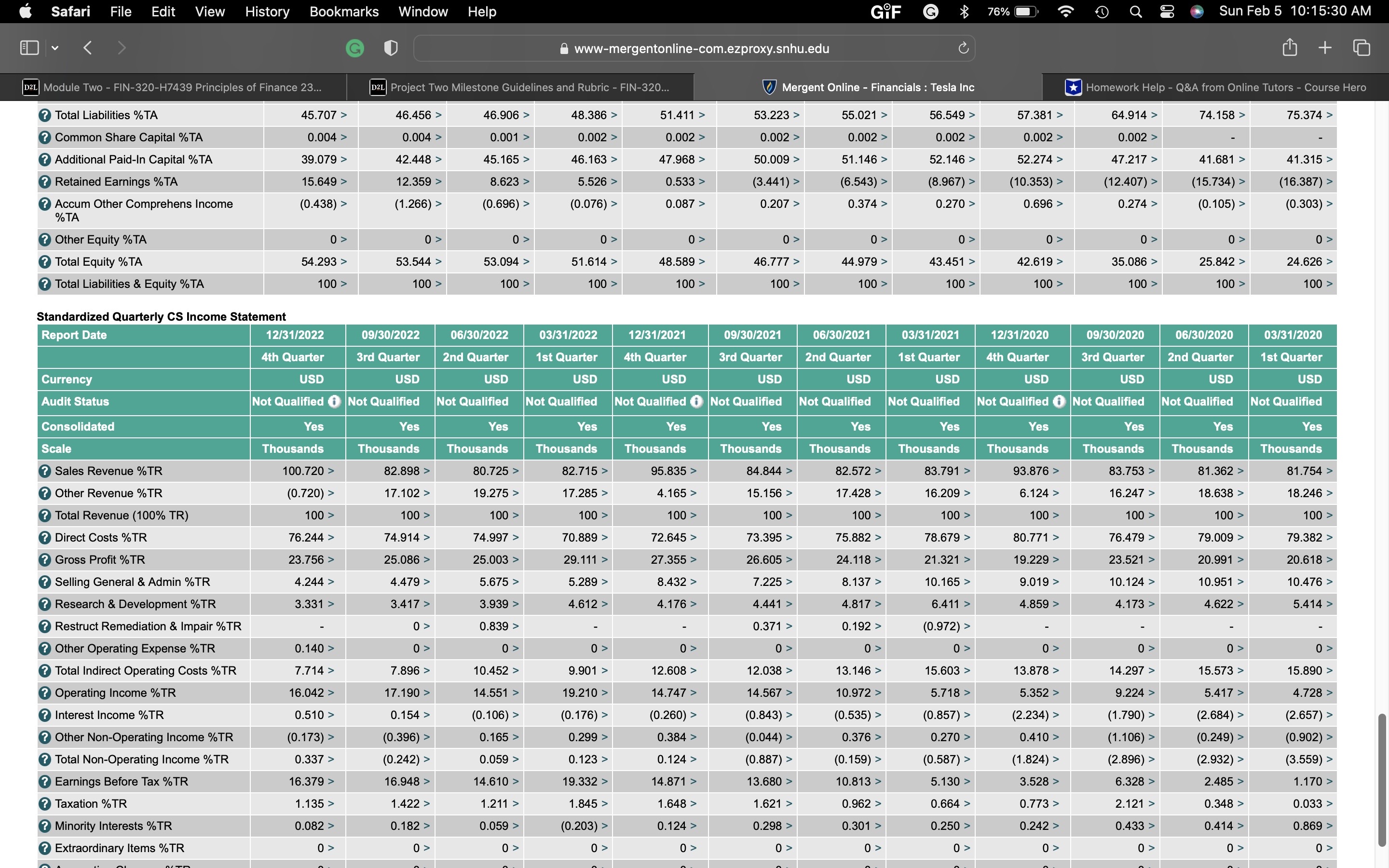Expand Earnings Before Tax 1.170 value
The height and width of the screenshot is (868, 1389).
[x=1329, y=782]
